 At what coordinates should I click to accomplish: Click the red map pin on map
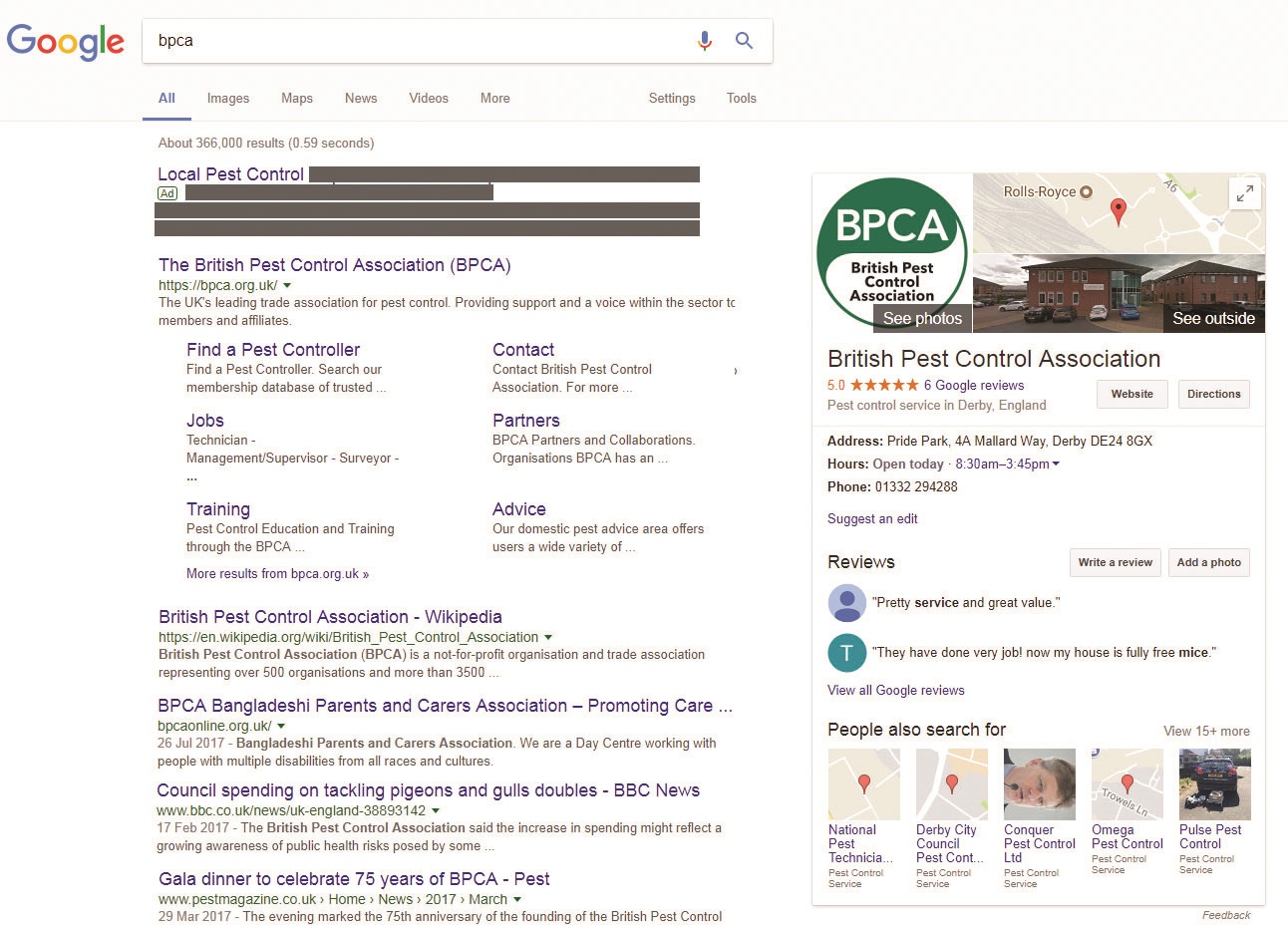1119,210
